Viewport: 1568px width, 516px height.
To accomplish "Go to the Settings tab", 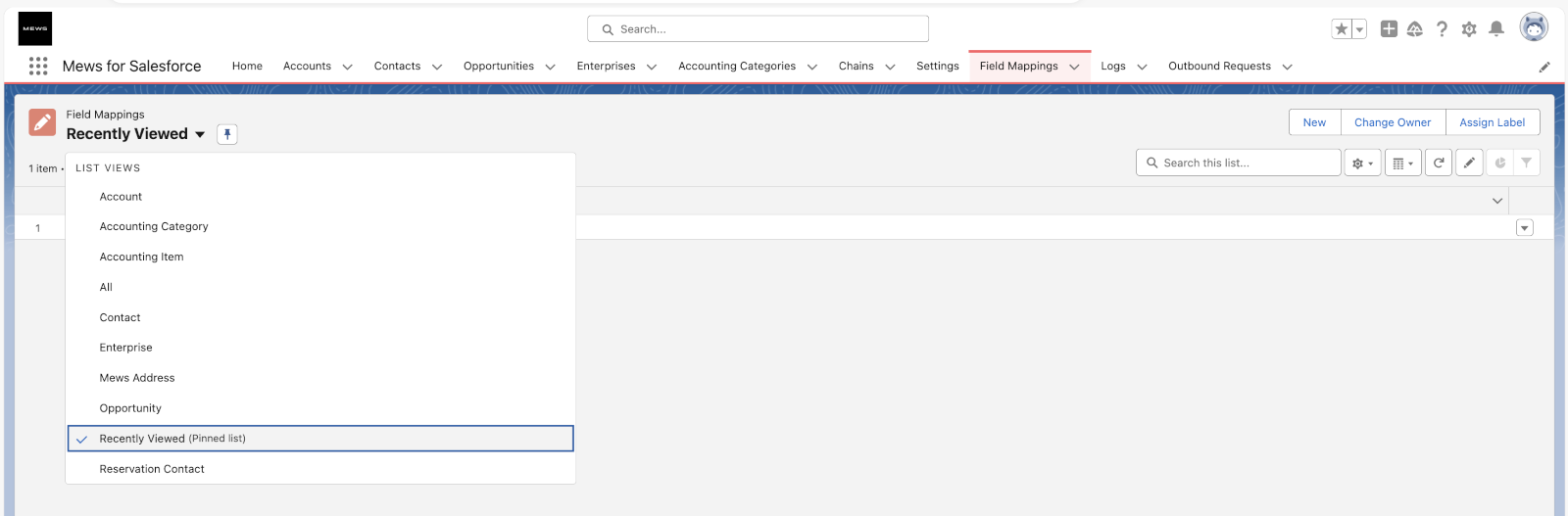I will click(938, 67).
